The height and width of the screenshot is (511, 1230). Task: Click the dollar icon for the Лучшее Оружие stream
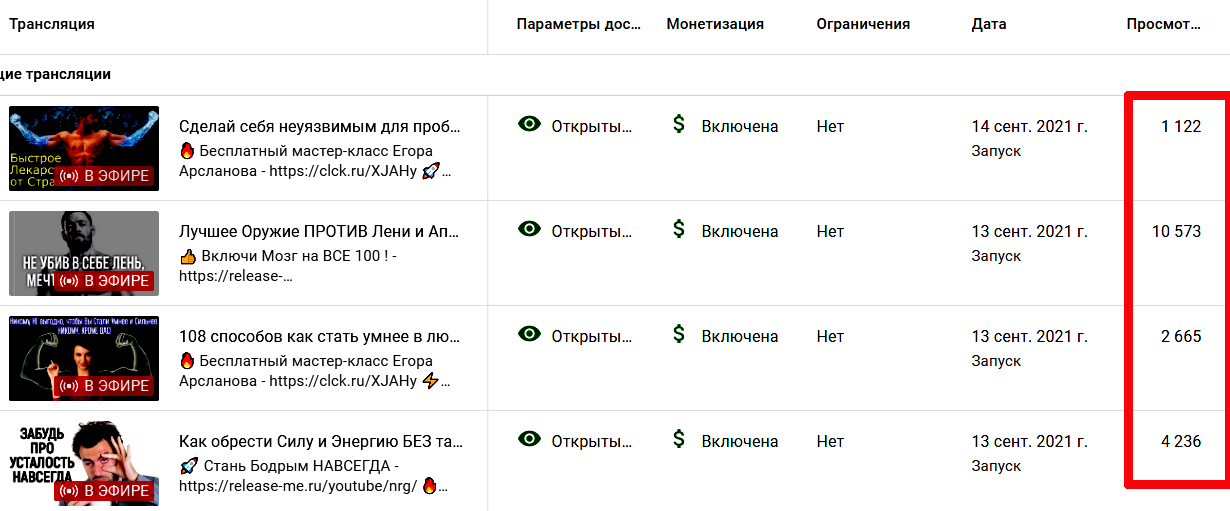(x=679, y=229)
